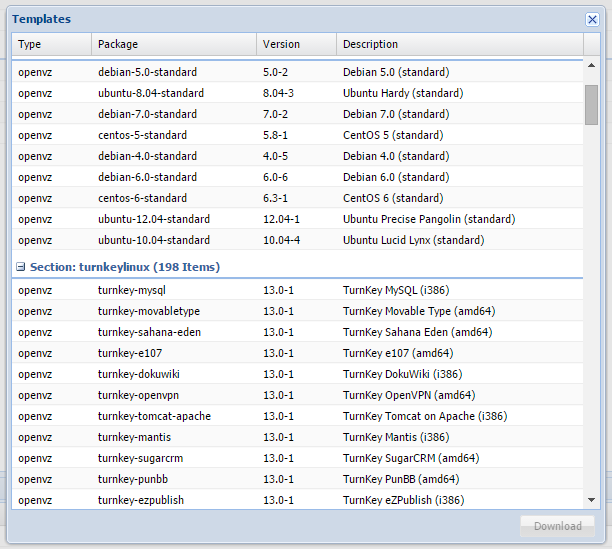Screen dimensions: 612x549
Task: Sort by the Description column header
Action: click(x=460, y=44)
